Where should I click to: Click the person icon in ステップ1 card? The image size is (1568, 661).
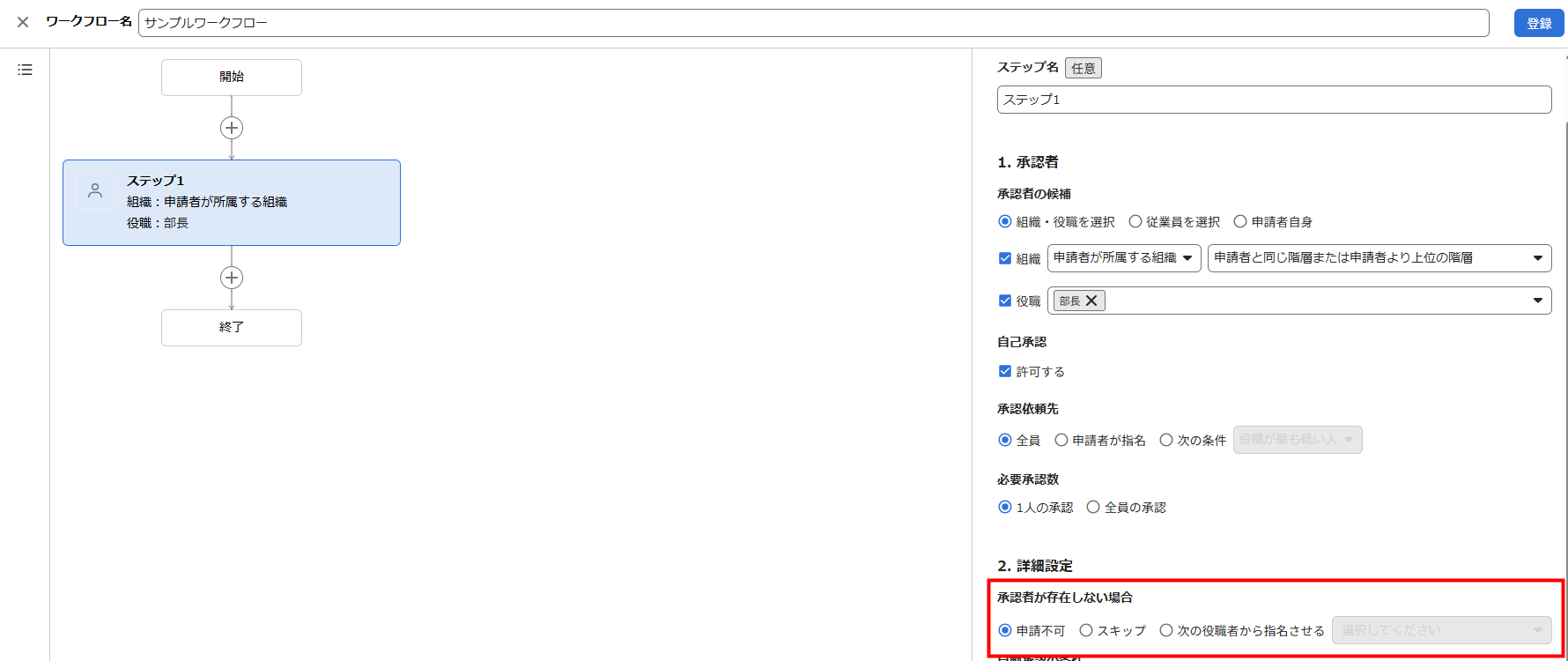coord(95,190)
